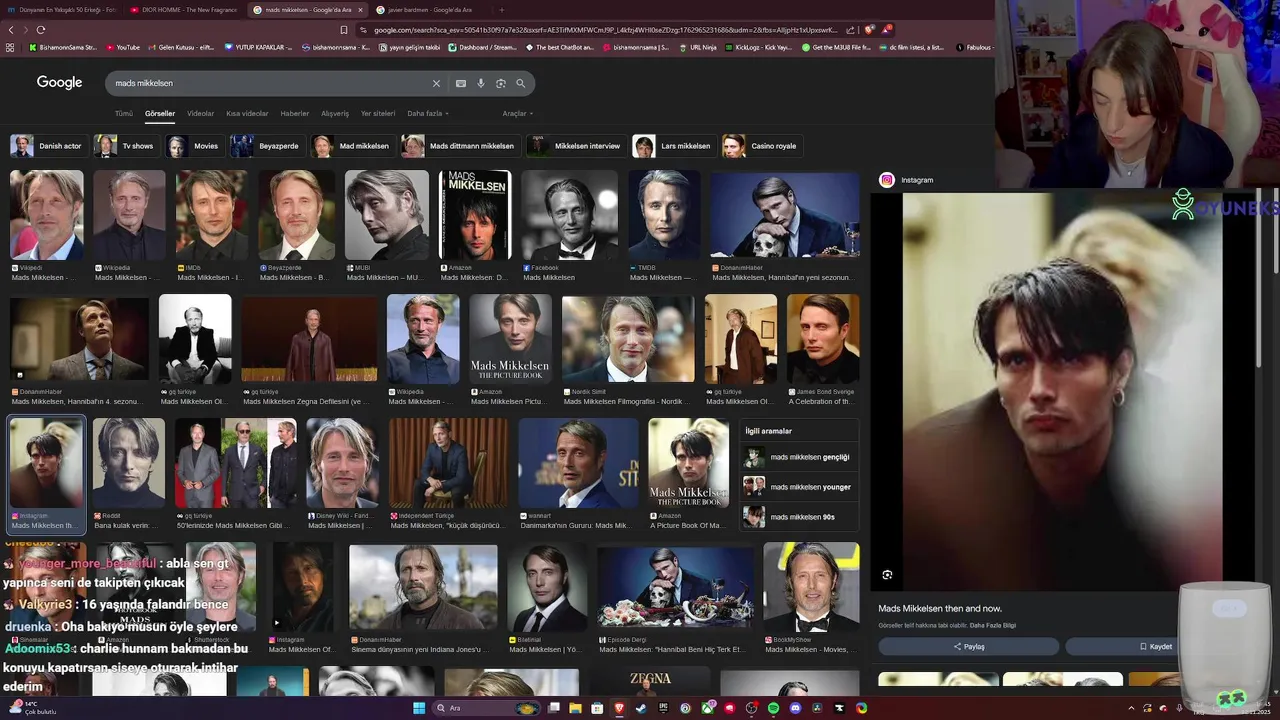
Task: Share the page via address-bar share icon
Action: (x=850, y=30)
